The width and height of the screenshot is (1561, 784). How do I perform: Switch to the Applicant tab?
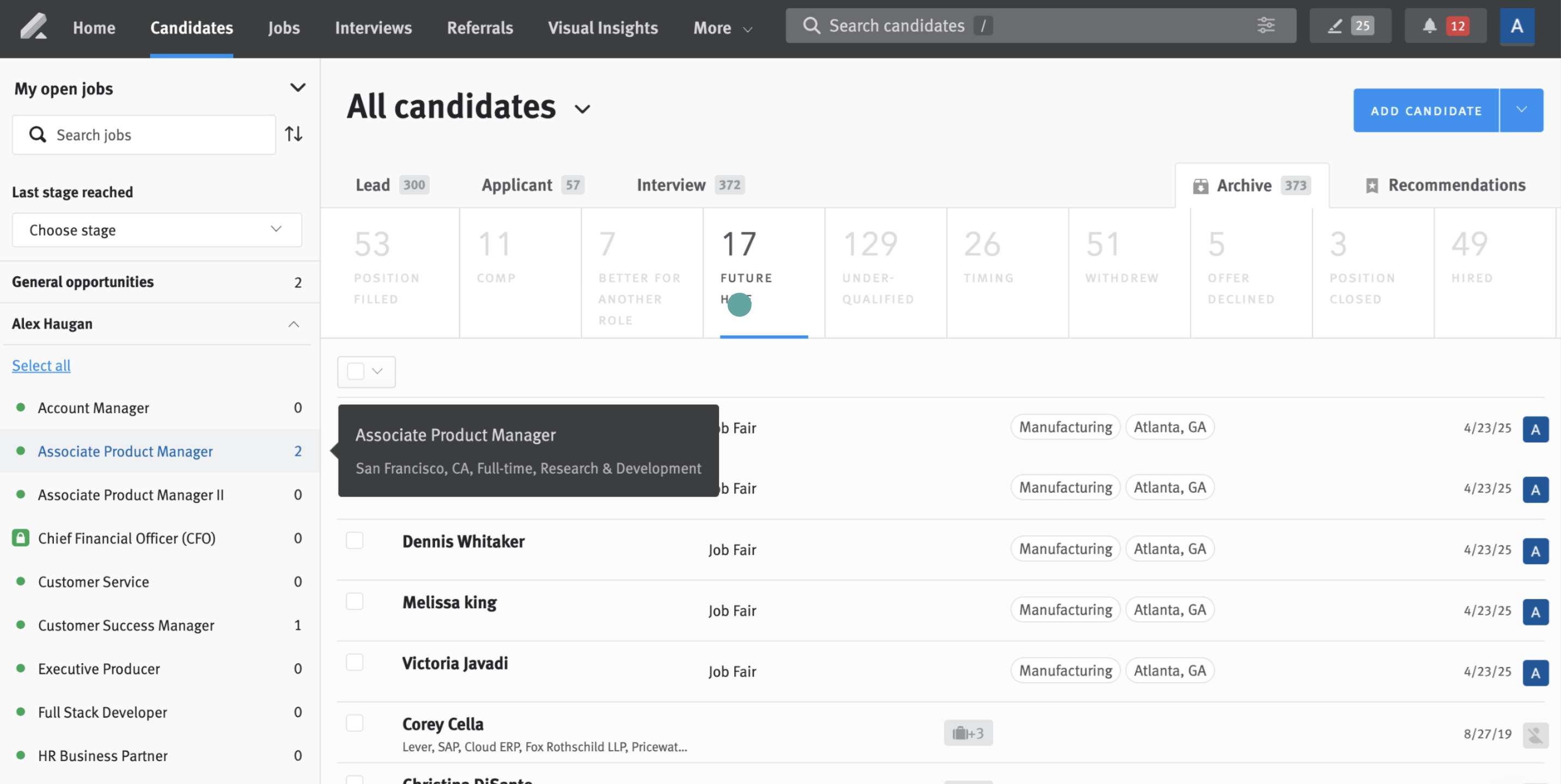(533, 185)
